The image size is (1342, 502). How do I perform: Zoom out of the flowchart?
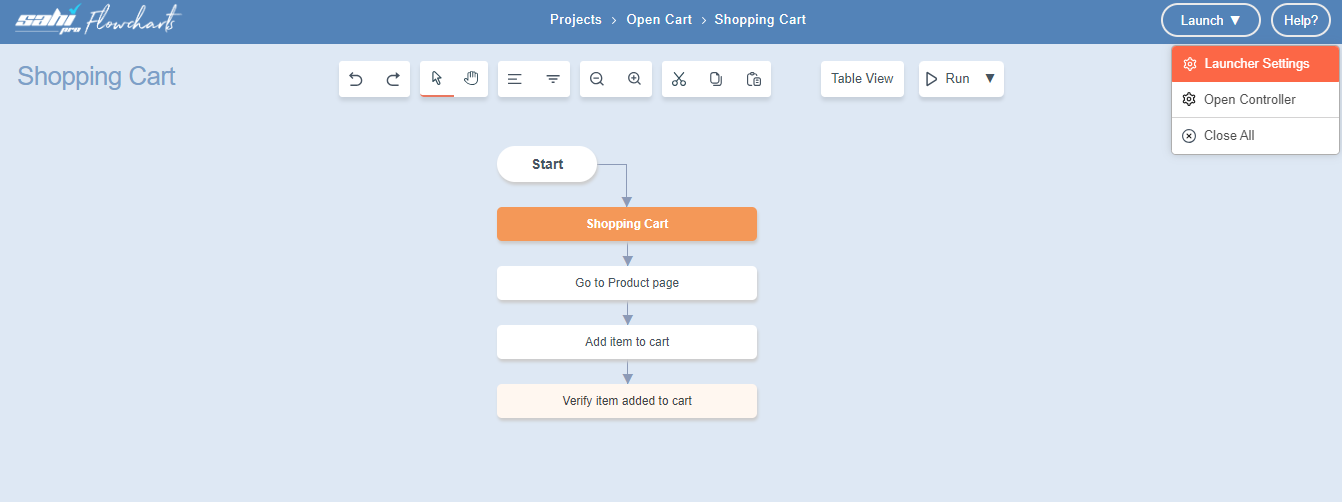coord(597,79)
